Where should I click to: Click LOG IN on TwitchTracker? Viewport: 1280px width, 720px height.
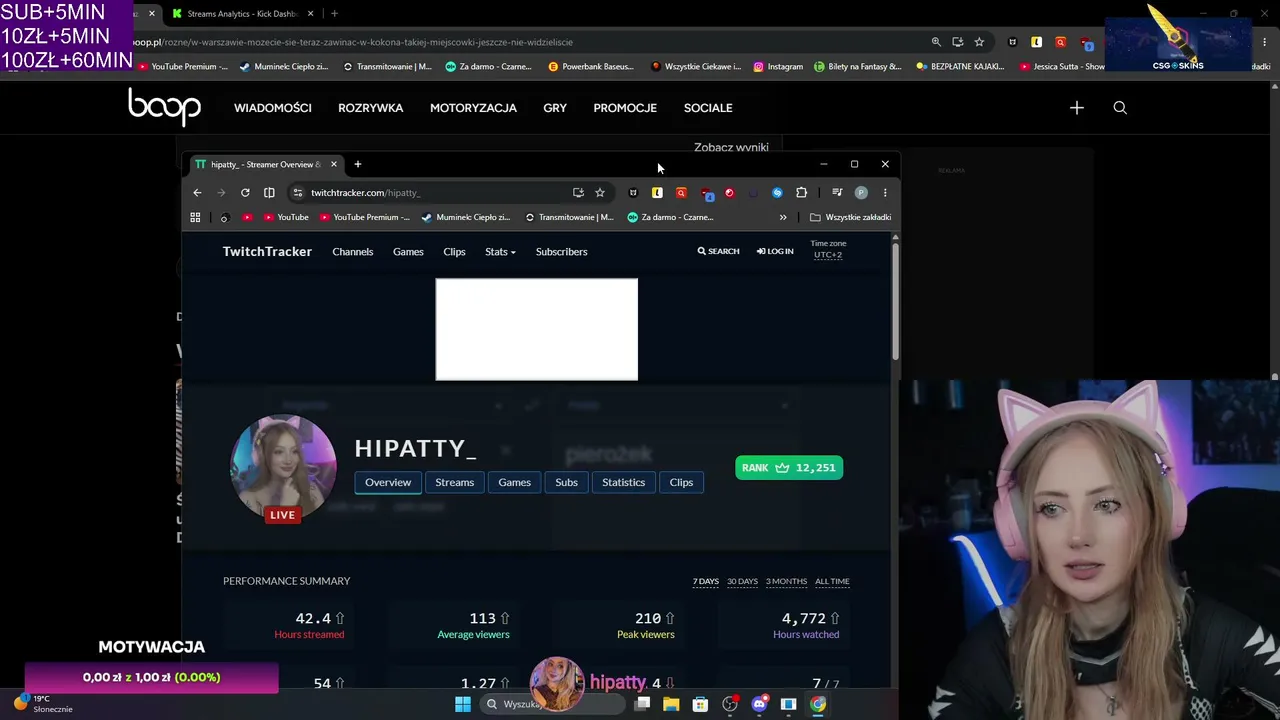(x=775, y=252)
